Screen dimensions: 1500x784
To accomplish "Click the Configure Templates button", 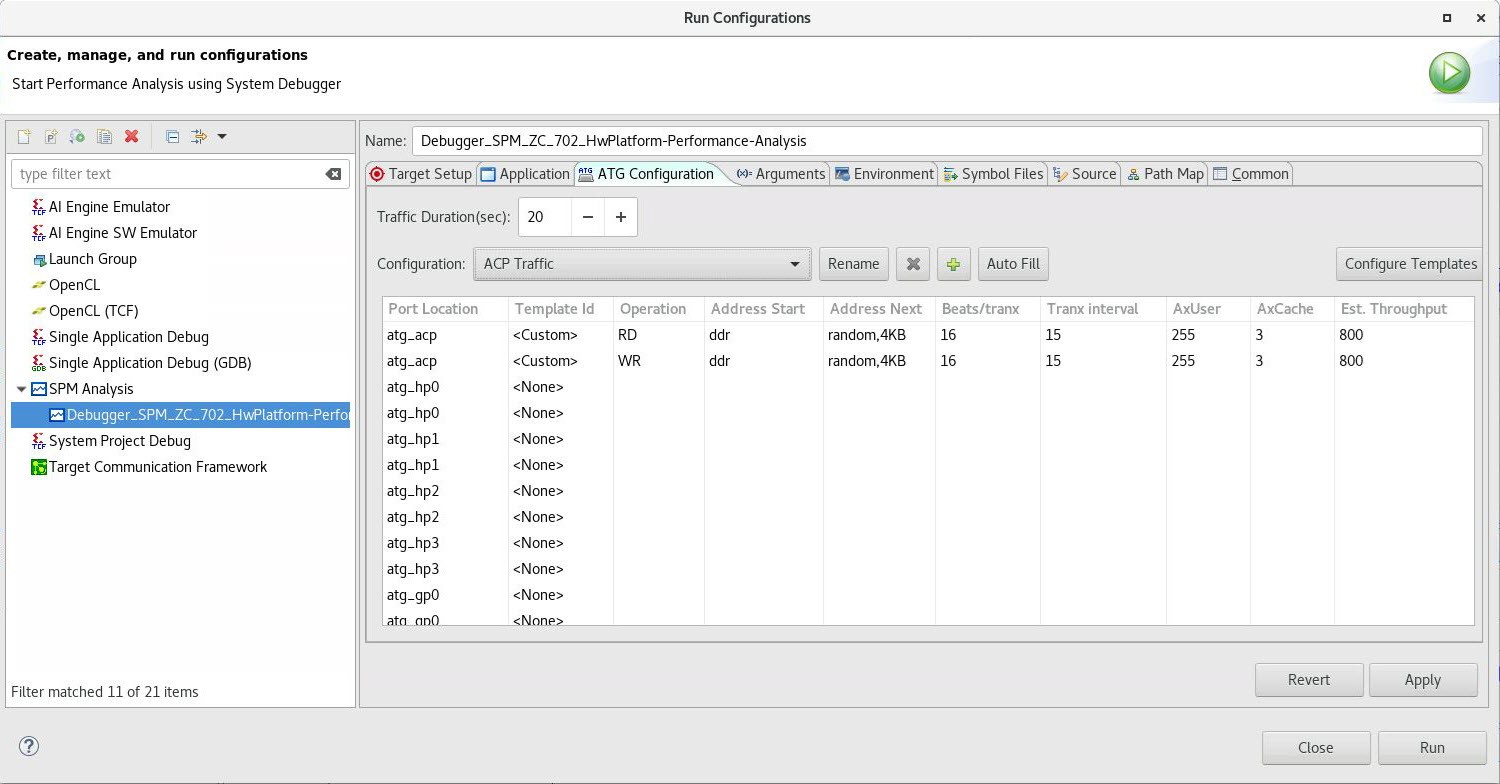I will click(1409, 264).
